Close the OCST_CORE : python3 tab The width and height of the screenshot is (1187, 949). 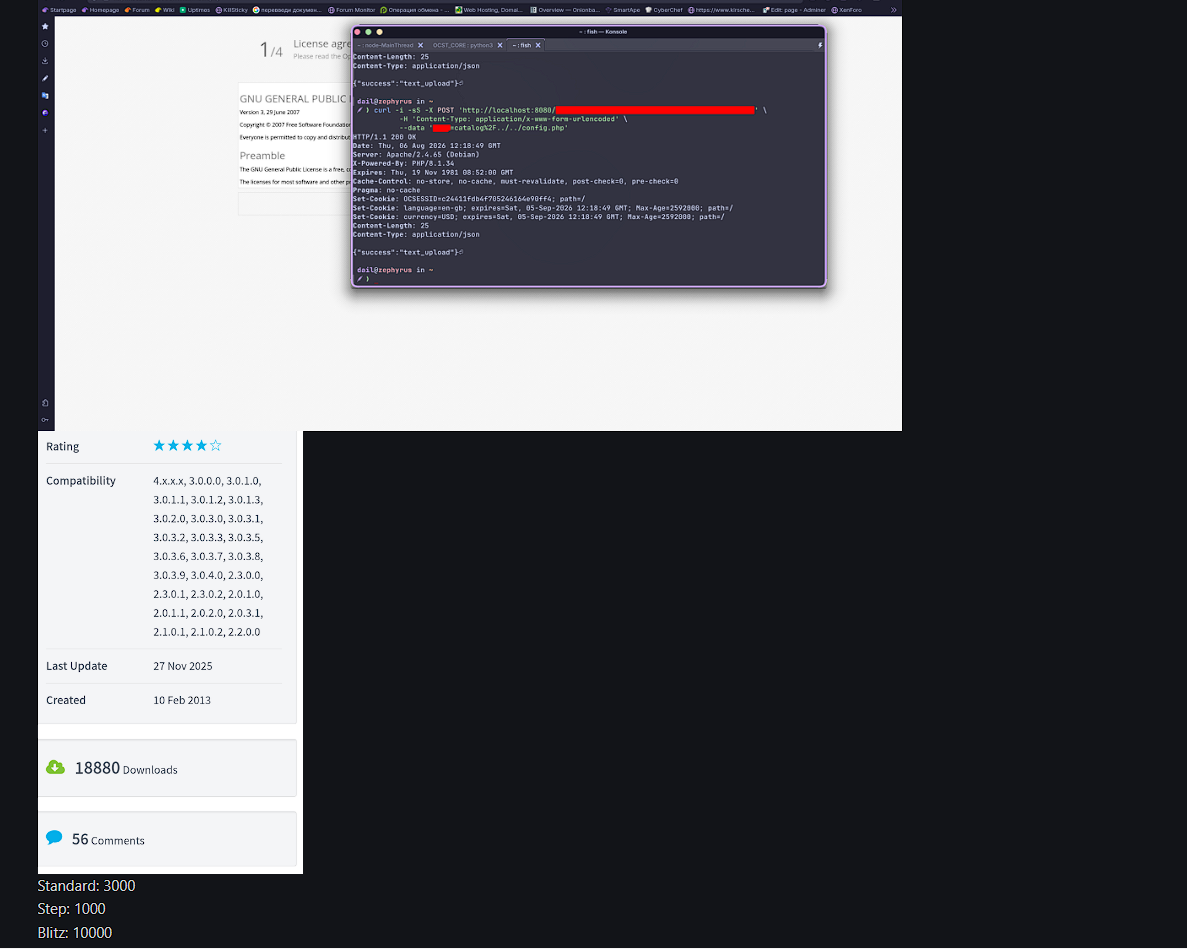[500, 45]
